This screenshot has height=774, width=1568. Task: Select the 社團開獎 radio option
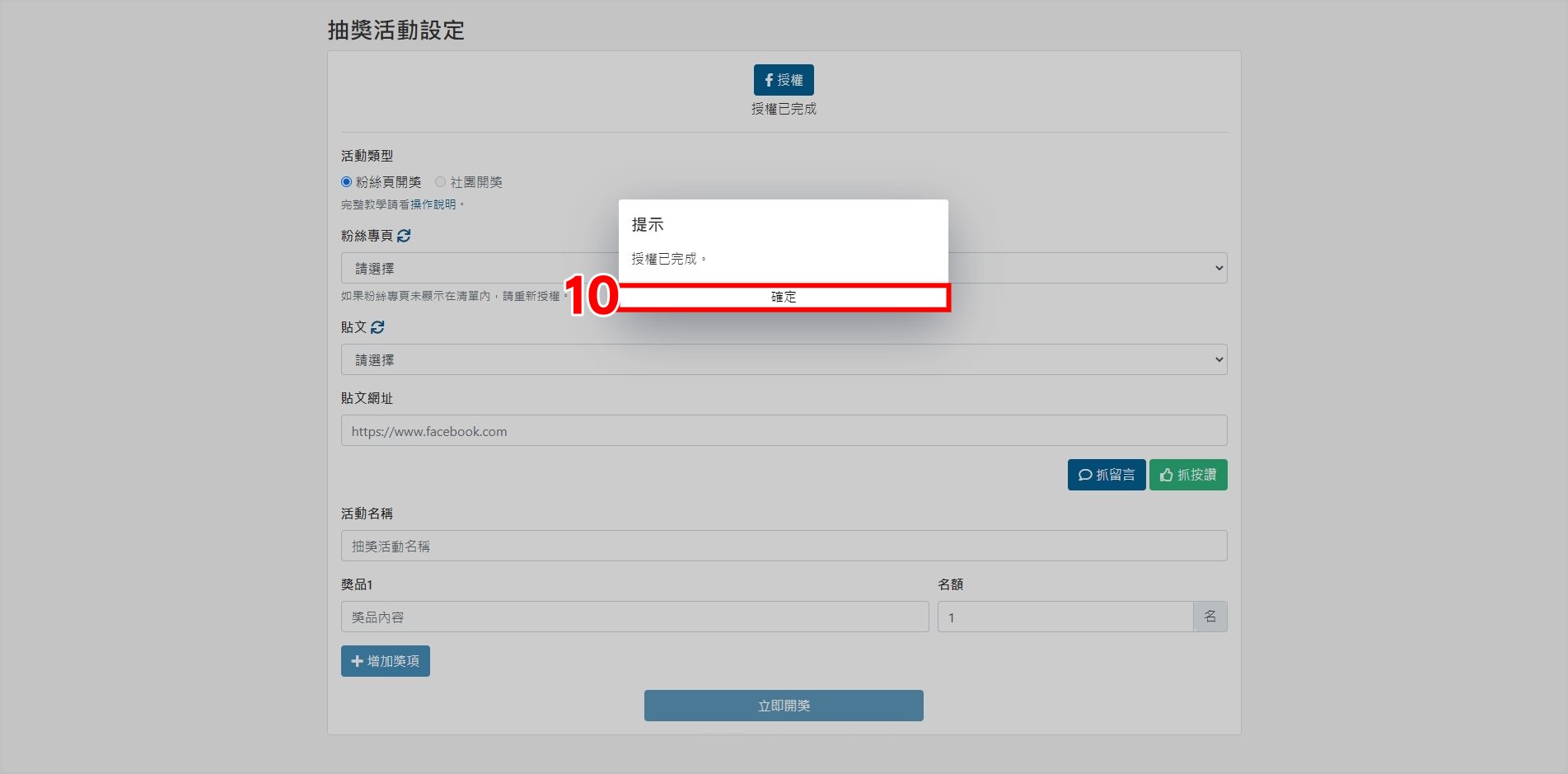[440, 182]
